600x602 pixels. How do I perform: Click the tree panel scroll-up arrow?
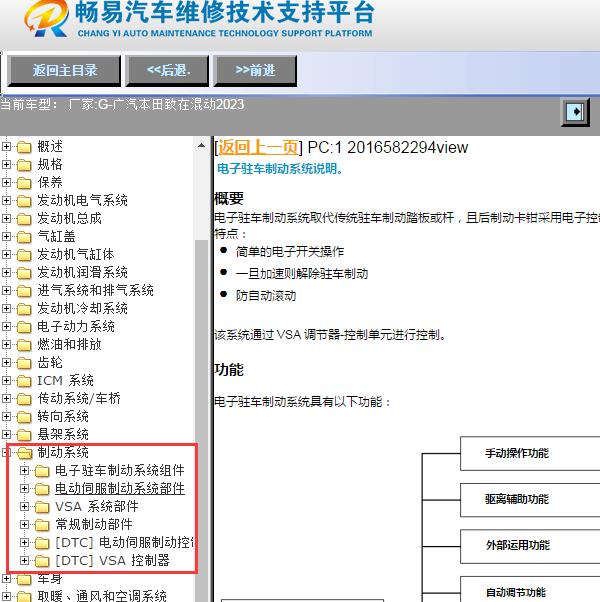click(201, 146)
